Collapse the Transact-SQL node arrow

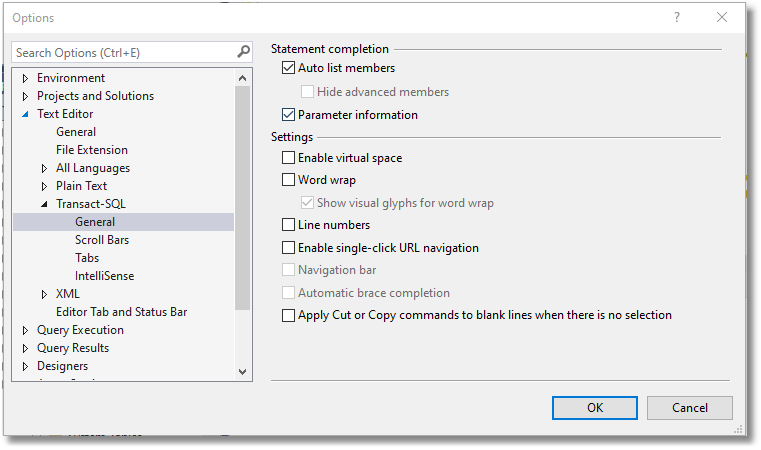(x=45, y=204)
